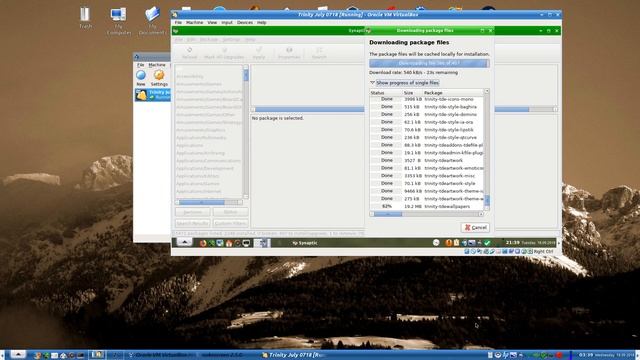Click Mark All Upgrades toolbar icon
This screenshot has width=640, height=360.
(224, 53)
